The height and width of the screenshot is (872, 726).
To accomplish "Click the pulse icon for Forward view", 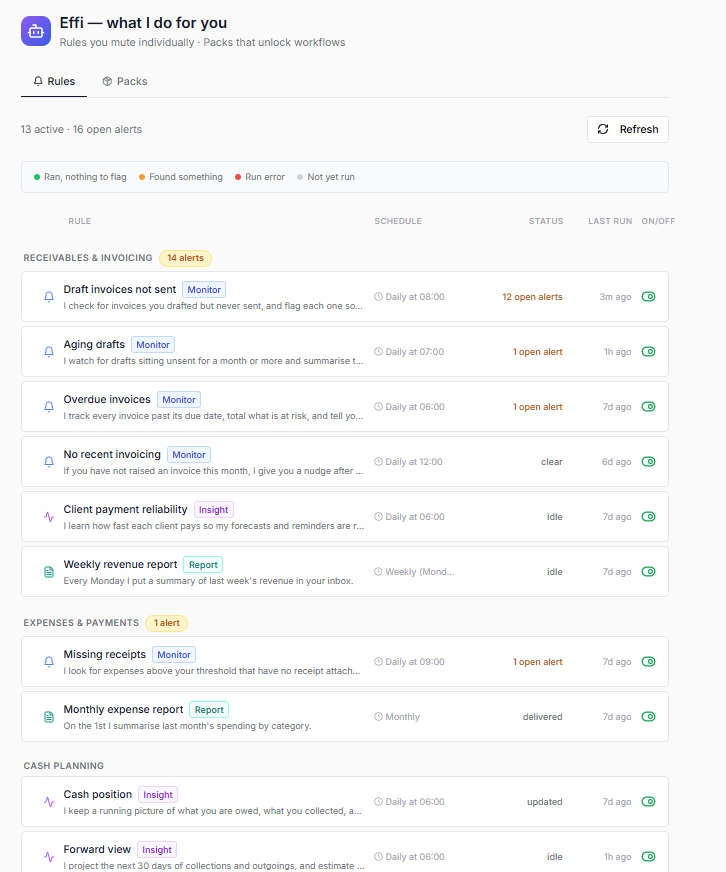I will [x=49, y=857].
